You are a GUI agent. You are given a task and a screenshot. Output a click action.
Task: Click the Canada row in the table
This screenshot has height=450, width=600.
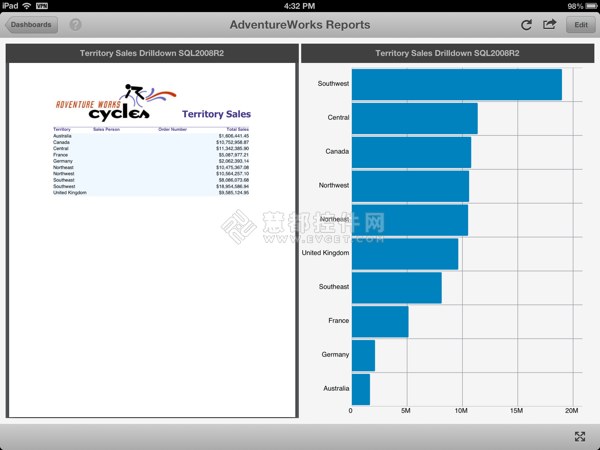click(x=151, y=142)
